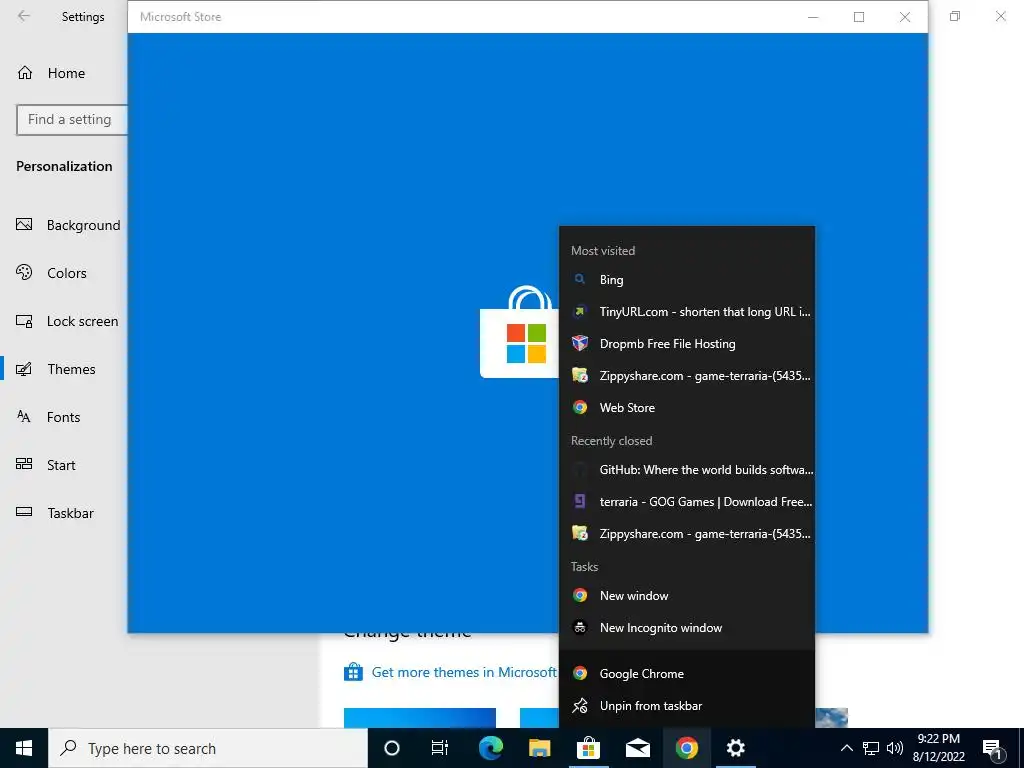
Task: Open Dropmb Free File Hosting entry
Action: coord(686,344)
